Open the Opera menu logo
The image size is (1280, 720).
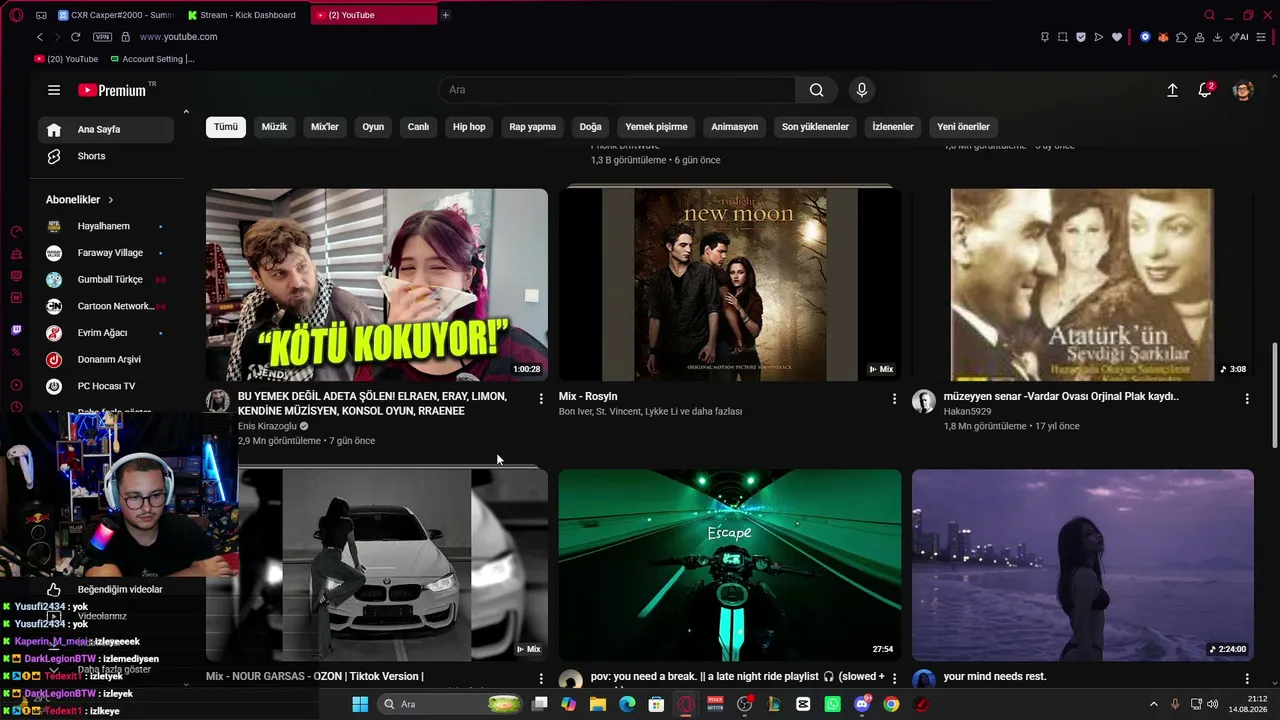[16, 15]
